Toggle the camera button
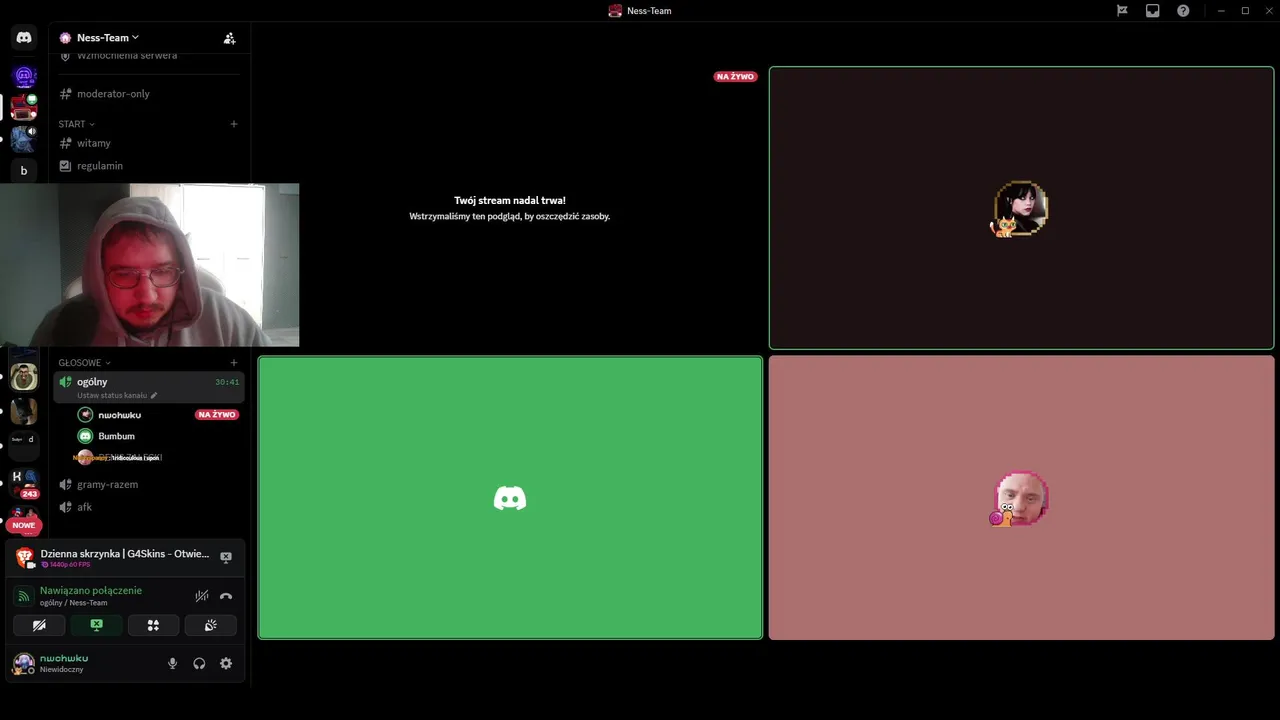The image size is (1280, 720). (x=39, y=625)
